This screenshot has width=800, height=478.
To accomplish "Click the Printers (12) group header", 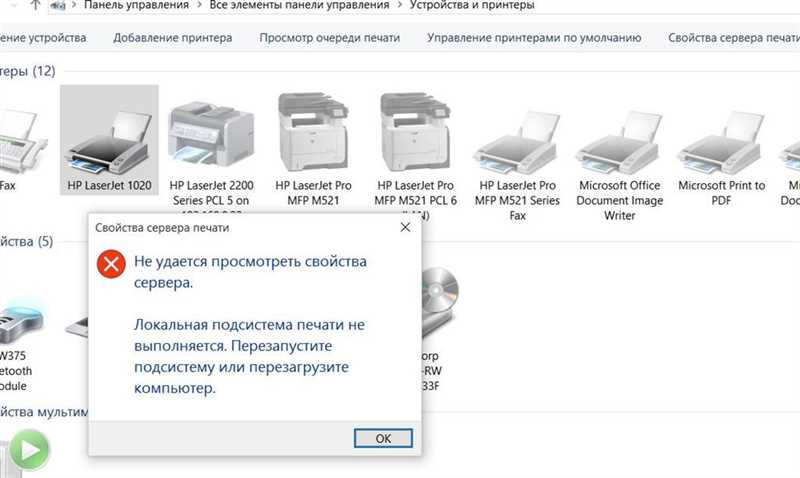I will 28,71.
